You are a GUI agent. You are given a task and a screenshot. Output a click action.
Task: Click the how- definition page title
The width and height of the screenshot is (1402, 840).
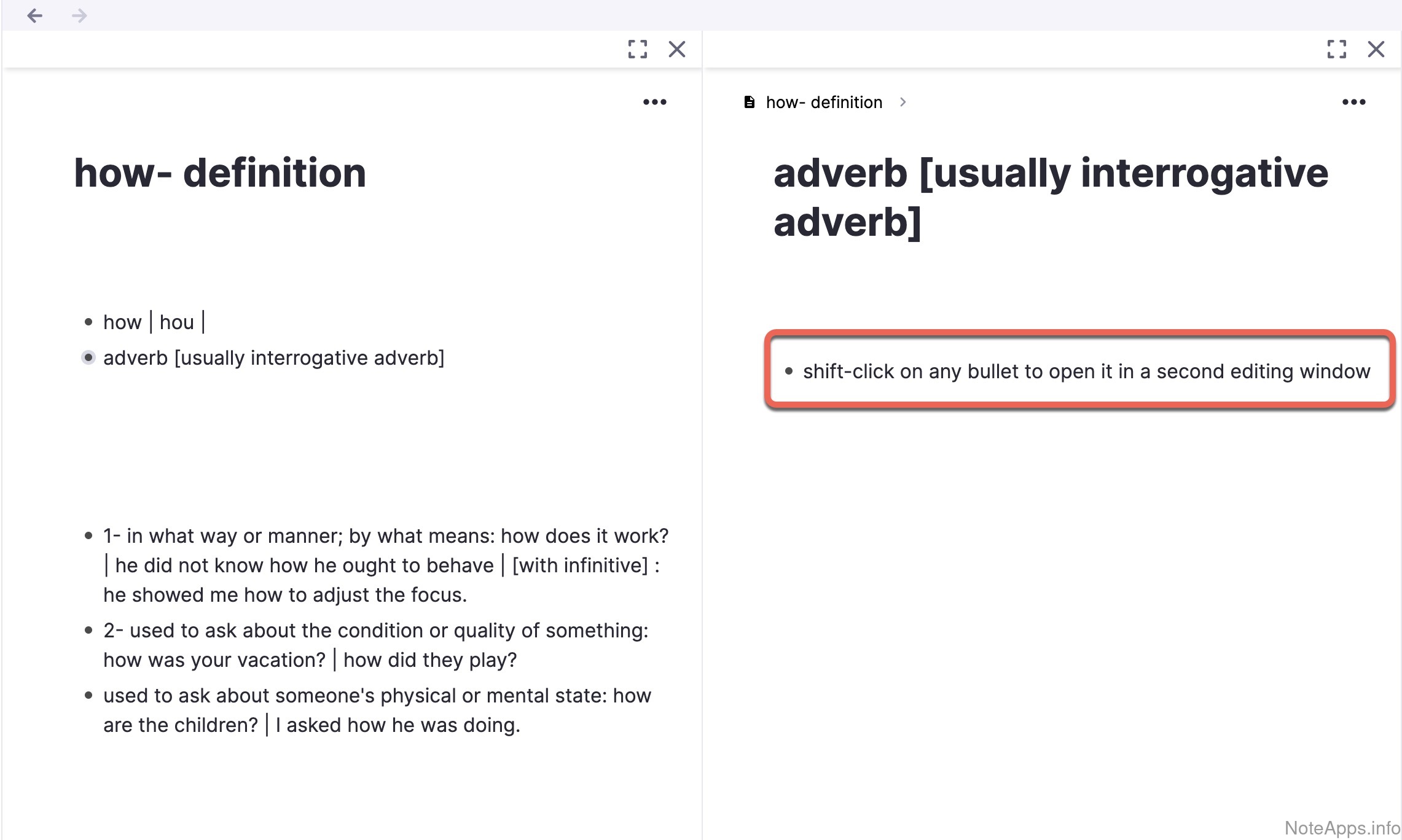220,173
